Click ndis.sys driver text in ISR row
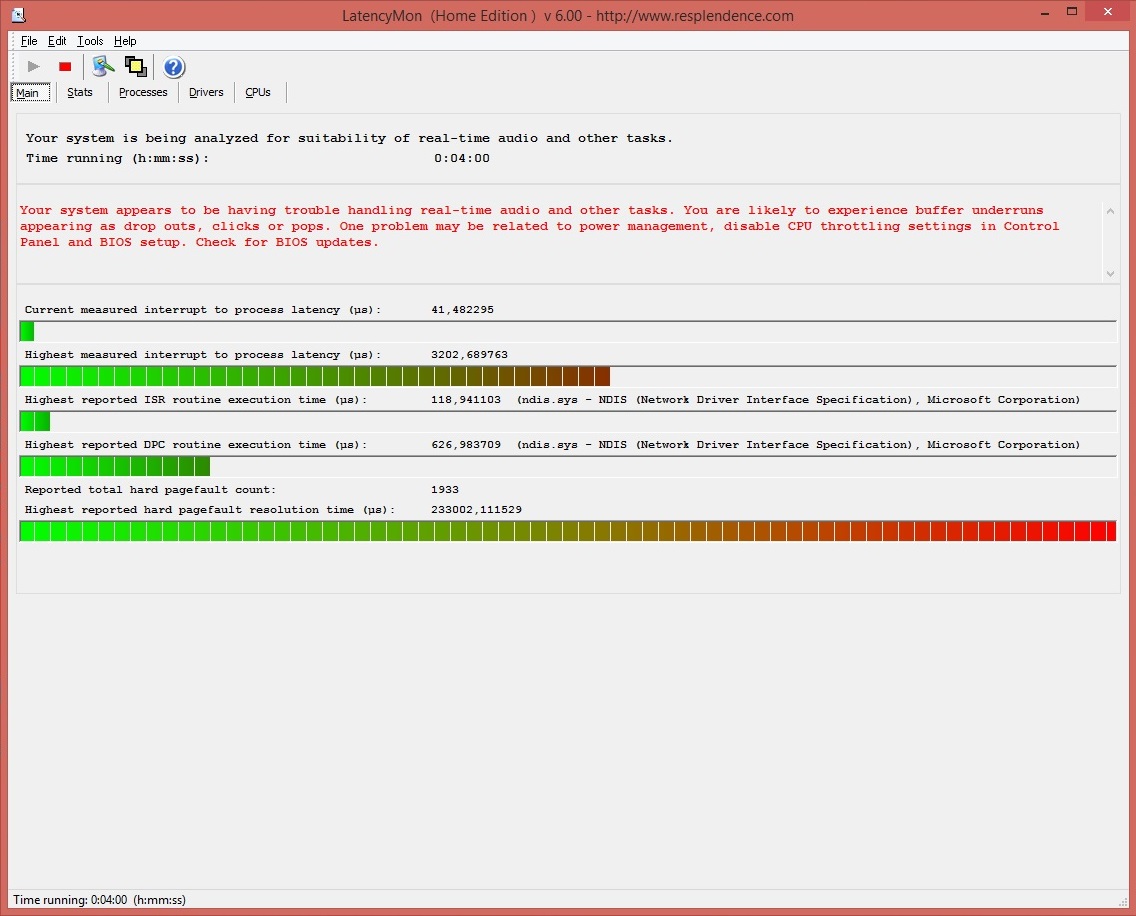The image size is (1136, 916). point(798,399)
